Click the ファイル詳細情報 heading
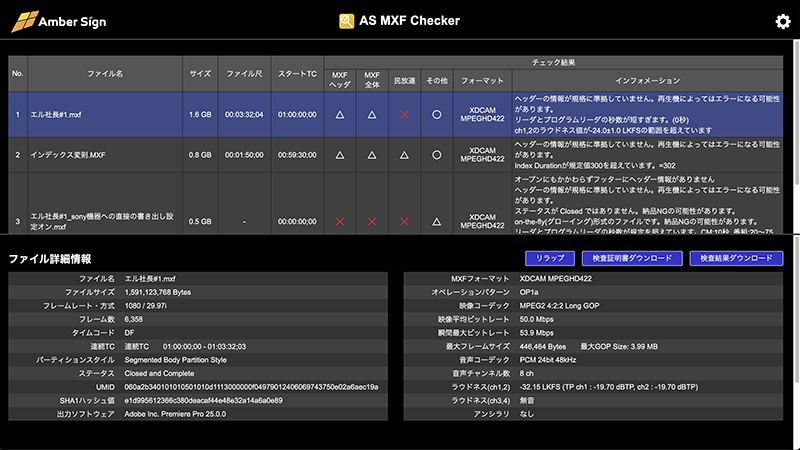 [x=50, y=259]
